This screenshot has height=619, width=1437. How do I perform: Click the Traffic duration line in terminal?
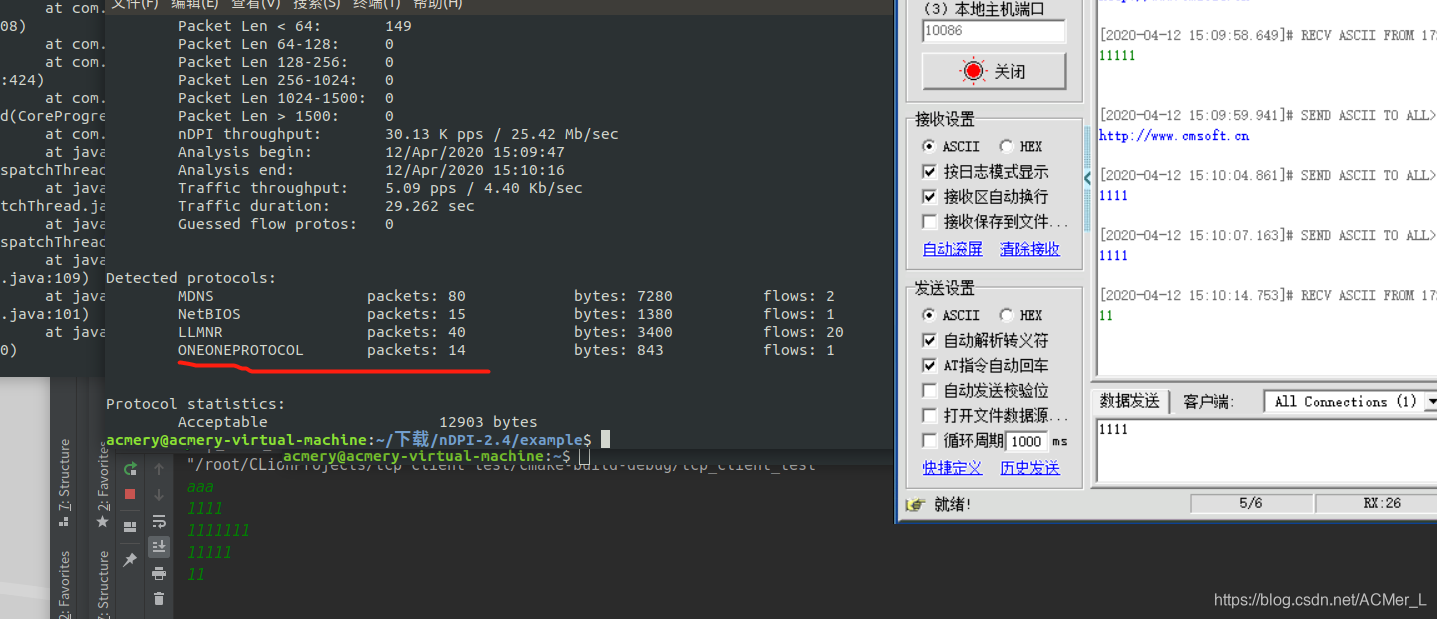click(326, 206)
